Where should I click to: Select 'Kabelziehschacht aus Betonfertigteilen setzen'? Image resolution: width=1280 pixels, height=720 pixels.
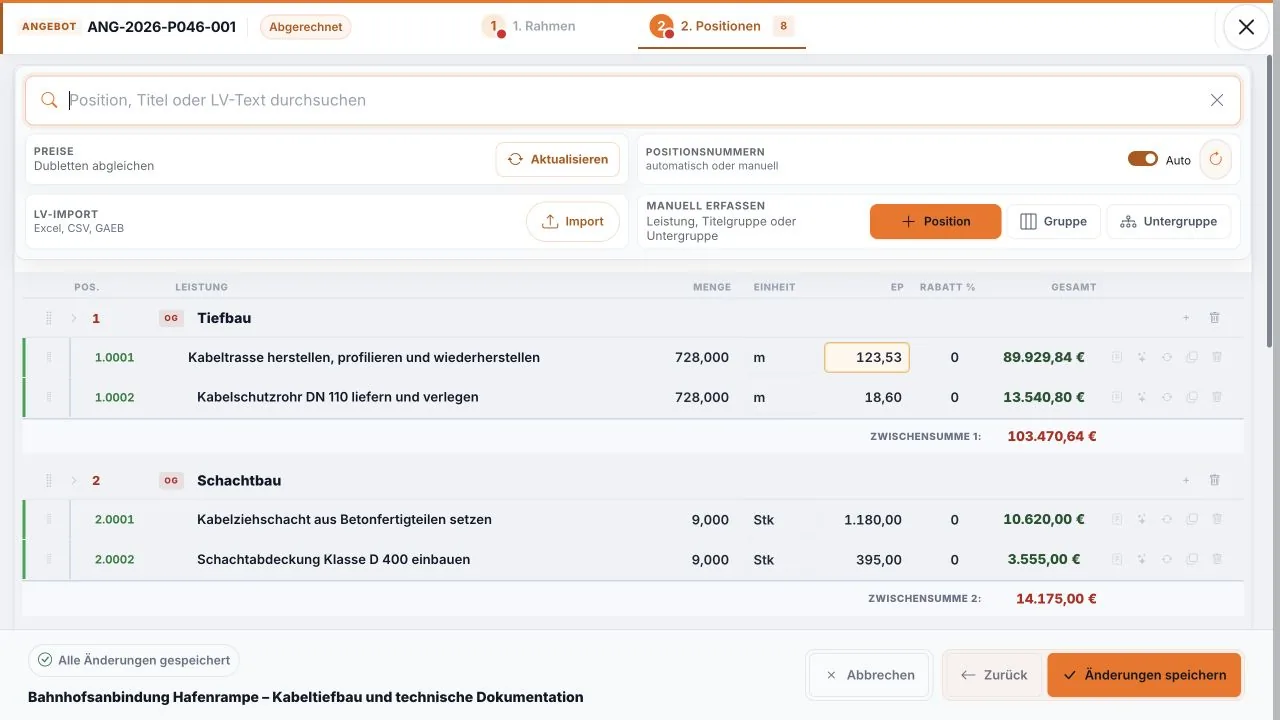[x=344, y=519]
